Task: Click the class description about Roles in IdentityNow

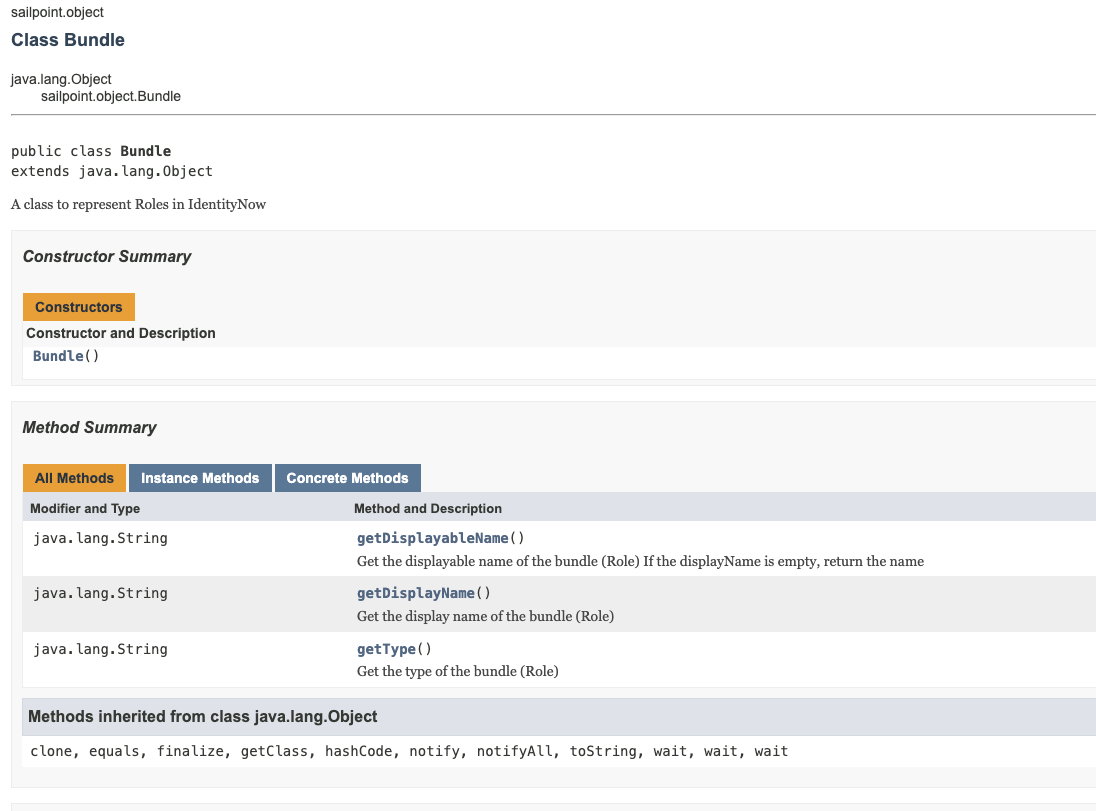Action: tap(139, 205)
